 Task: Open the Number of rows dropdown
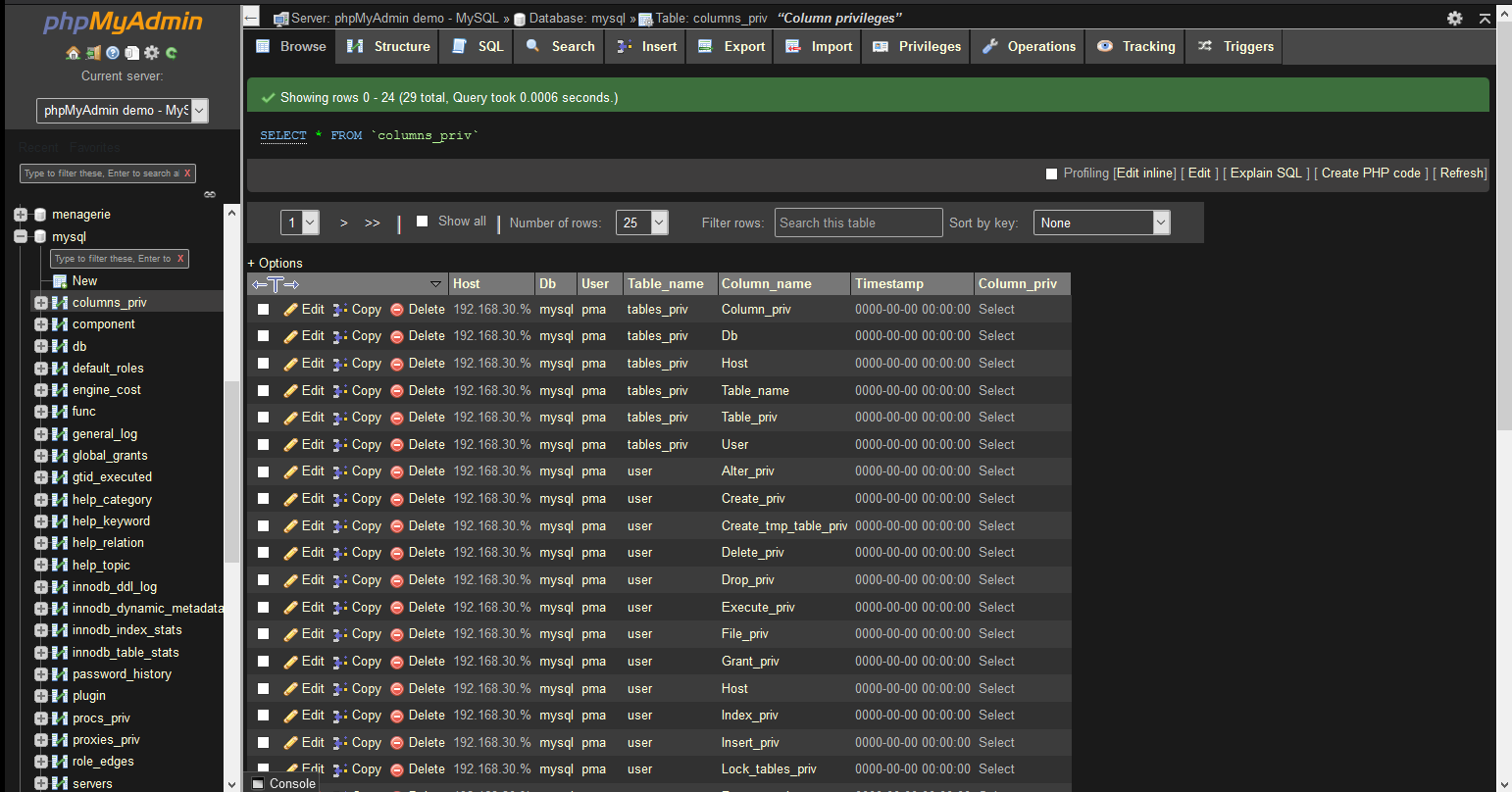click(x=641, y=223)
